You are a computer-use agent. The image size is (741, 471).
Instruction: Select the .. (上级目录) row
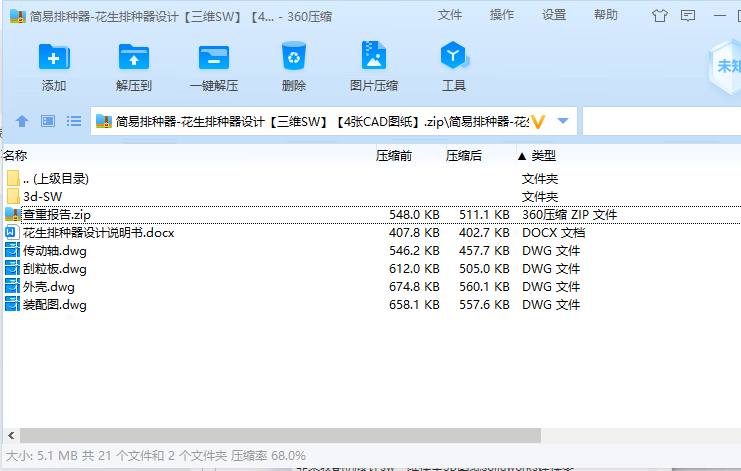372,179
